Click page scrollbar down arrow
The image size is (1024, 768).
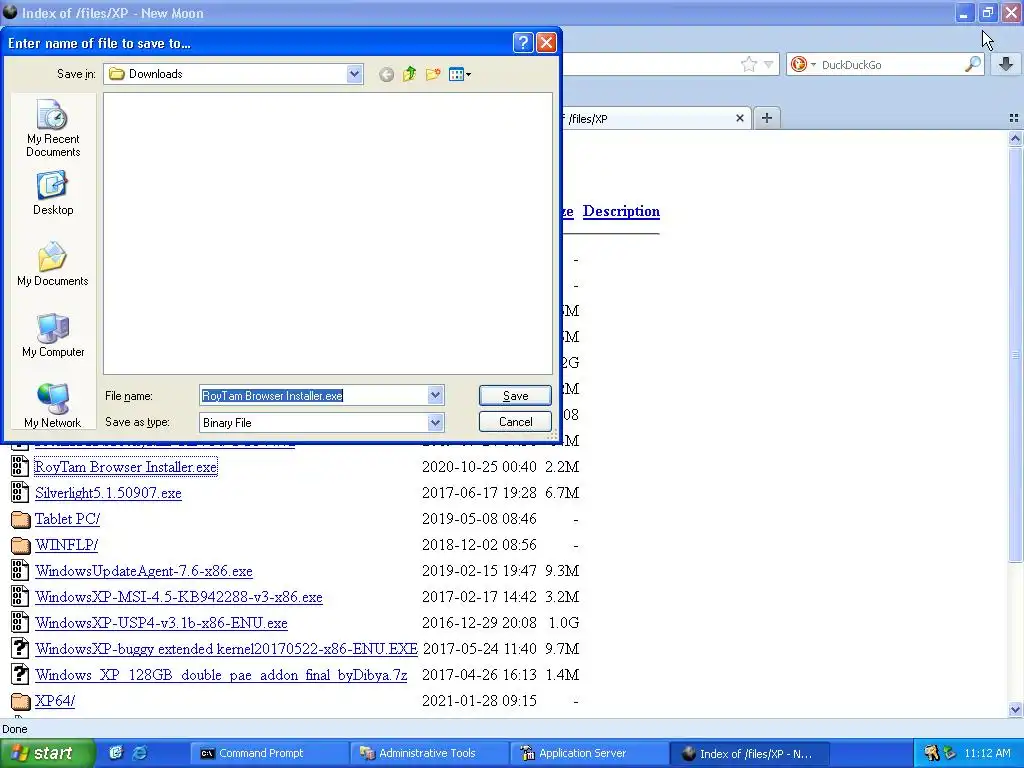tap(1015, 709)
